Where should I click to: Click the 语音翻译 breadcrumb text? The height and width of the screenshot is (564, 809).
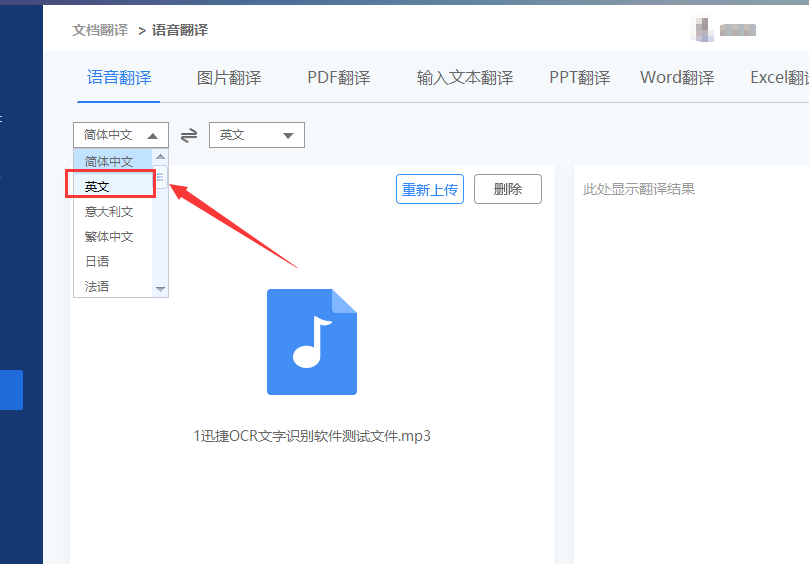[180, 30]
